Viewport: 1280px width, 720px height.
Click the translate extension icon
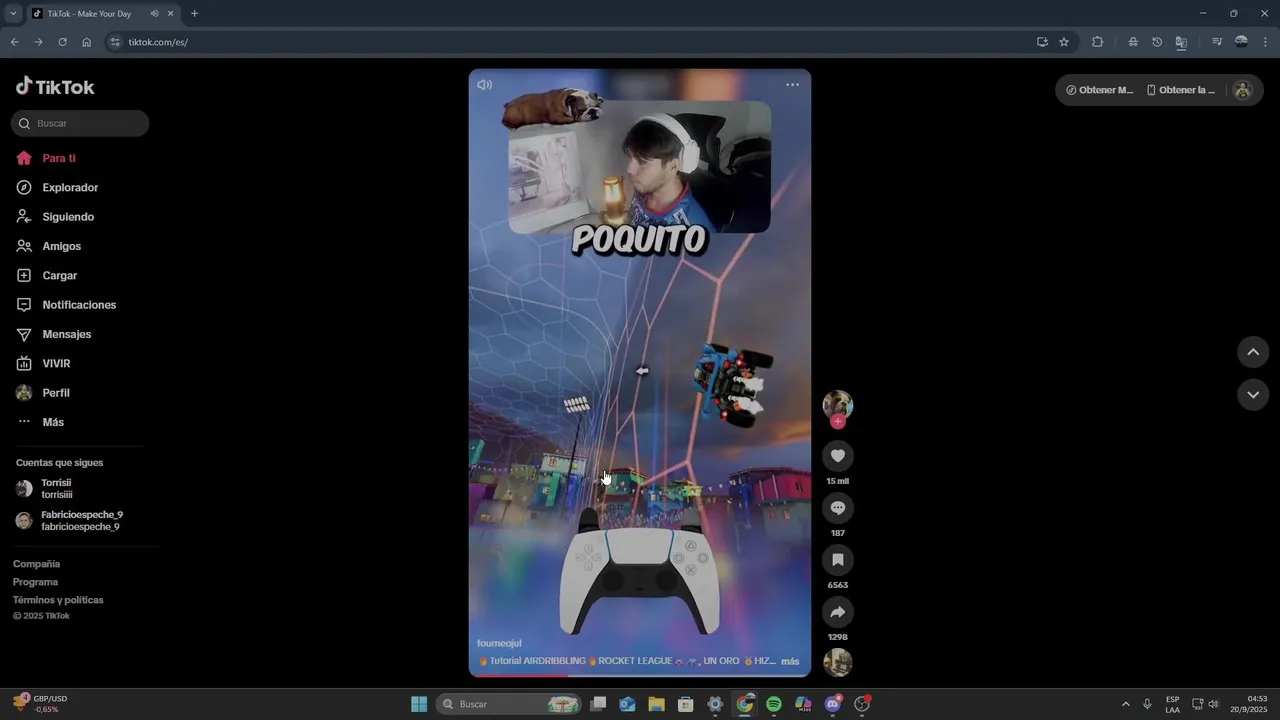[1181, 42]
